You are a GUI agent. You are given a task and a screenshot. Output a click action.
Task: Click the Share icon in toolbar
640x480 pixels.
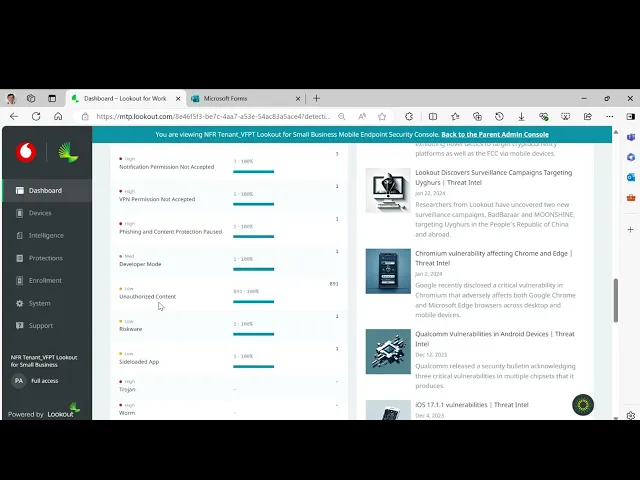point(587,117)
